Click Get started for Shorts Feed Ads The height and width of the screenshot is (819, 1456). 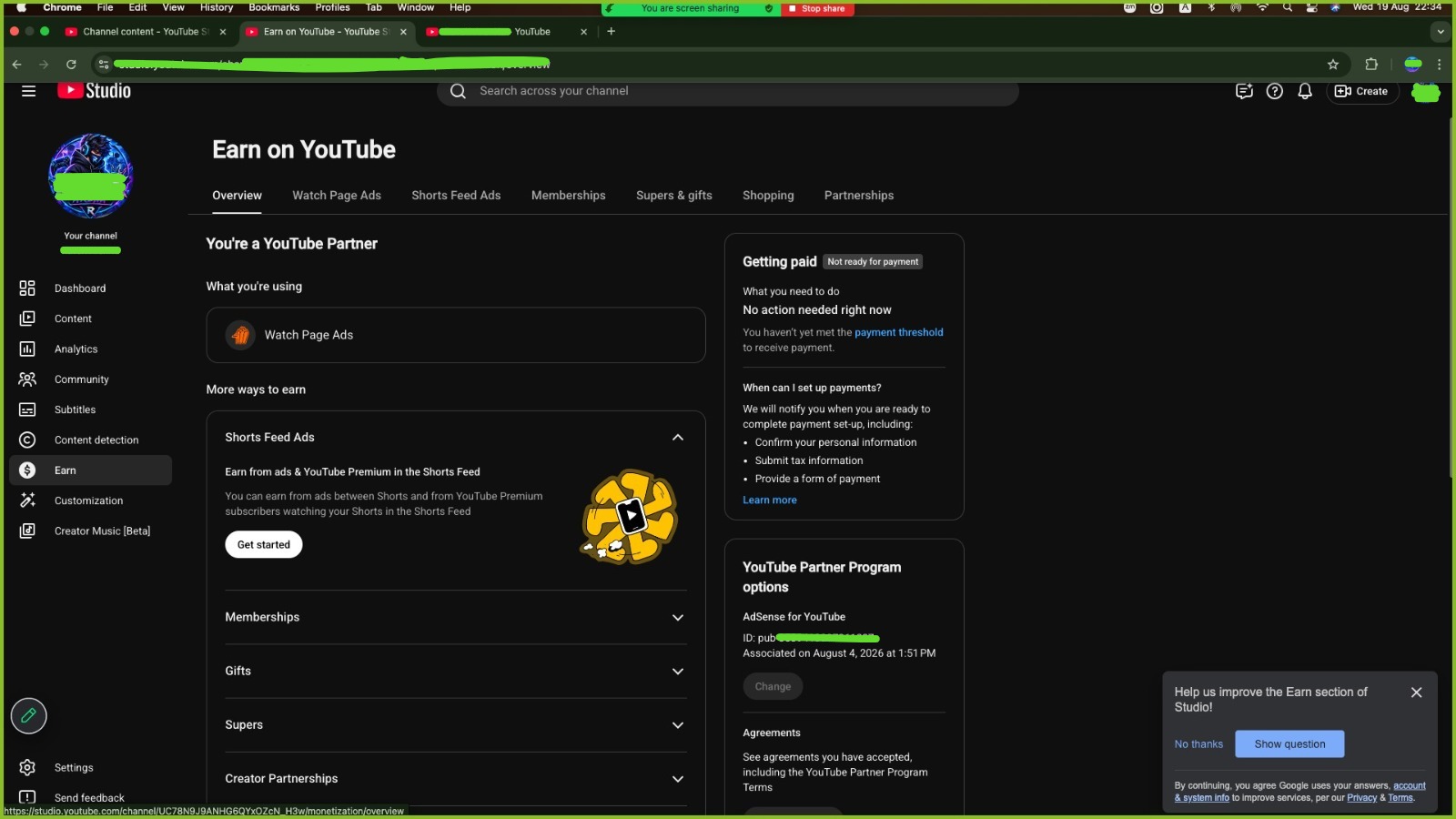264,545
